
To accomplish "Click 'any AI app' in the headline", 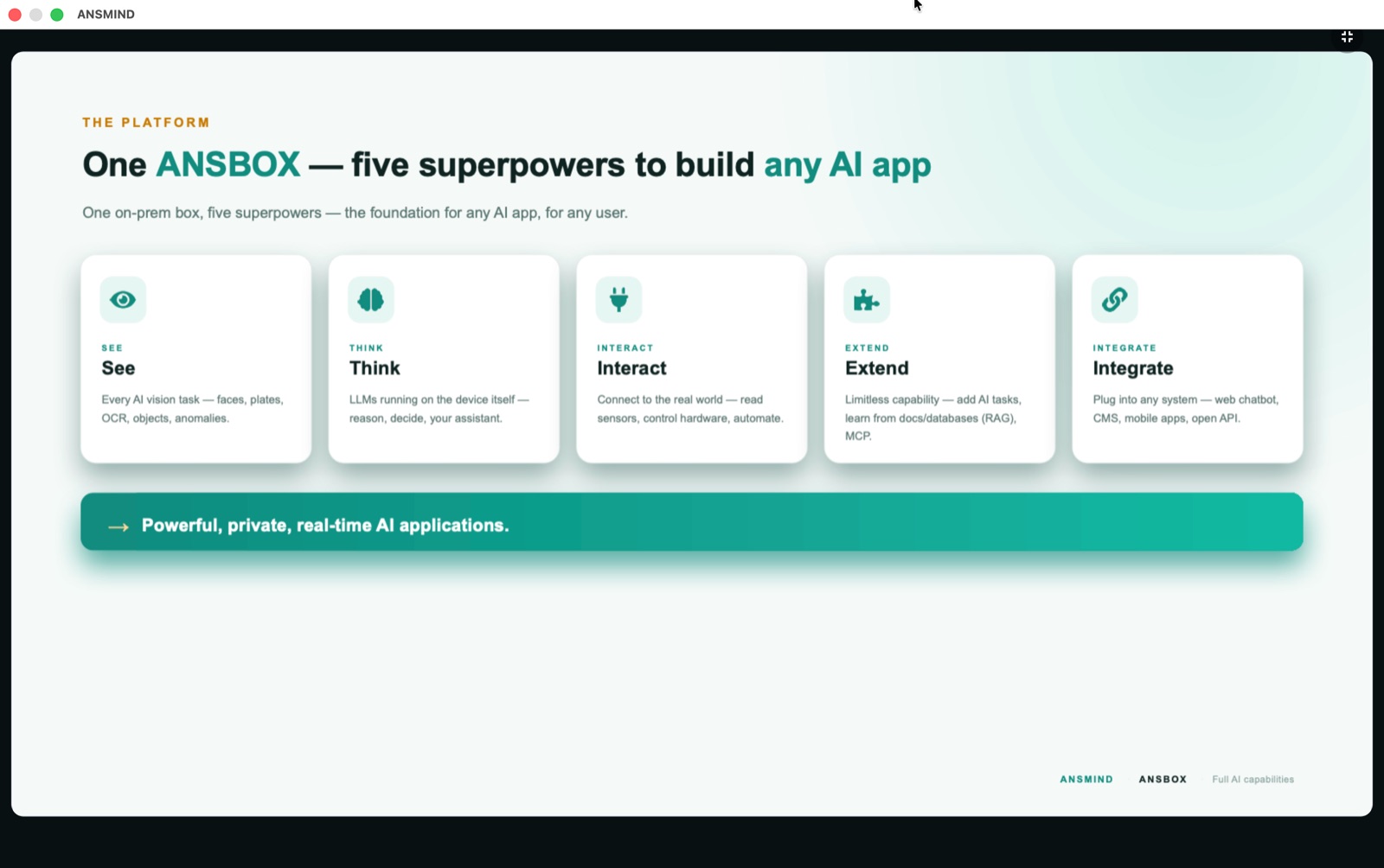I will (848, 164).
